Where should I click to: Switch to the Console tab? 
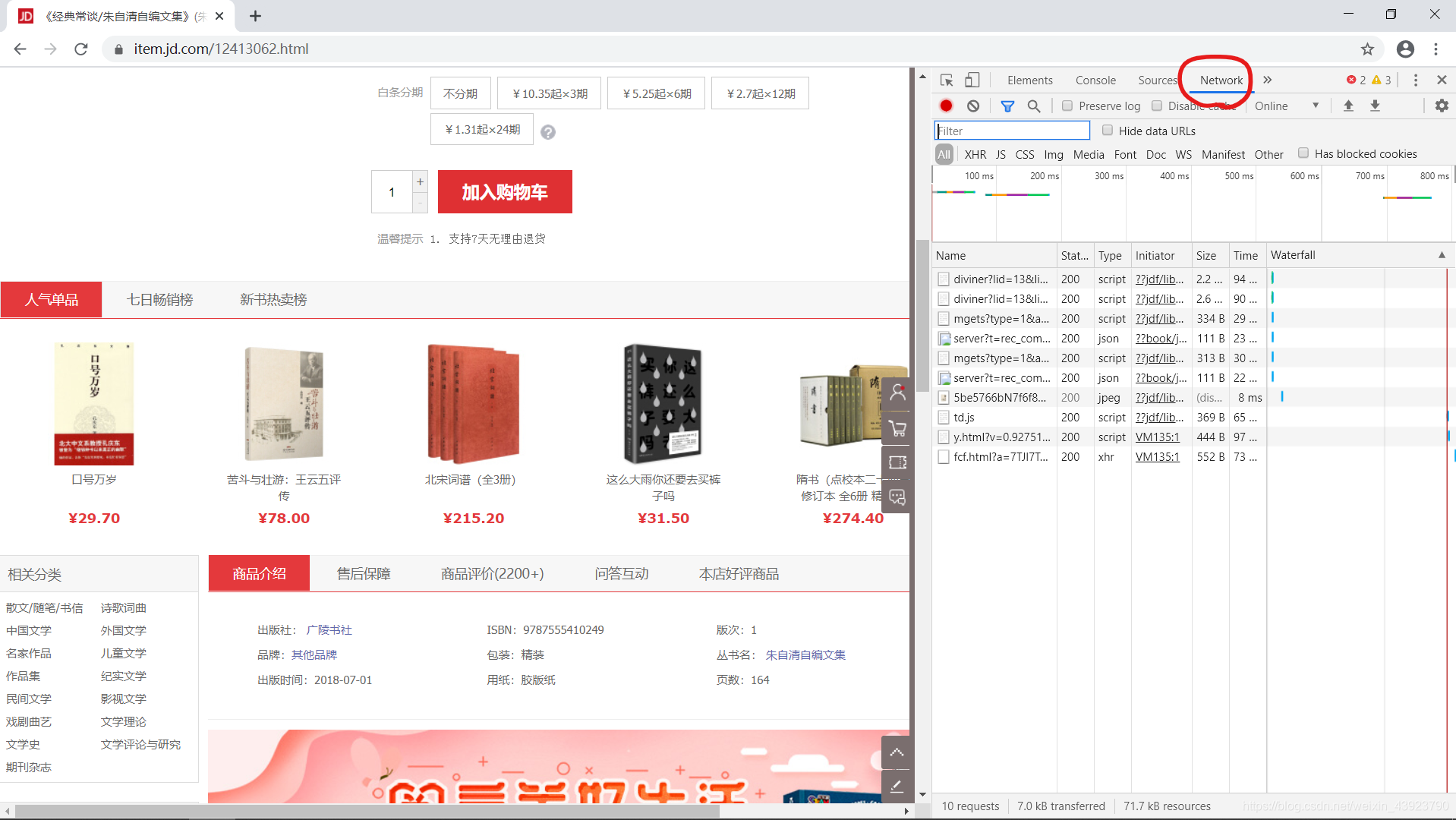(x=1095, y=80)
